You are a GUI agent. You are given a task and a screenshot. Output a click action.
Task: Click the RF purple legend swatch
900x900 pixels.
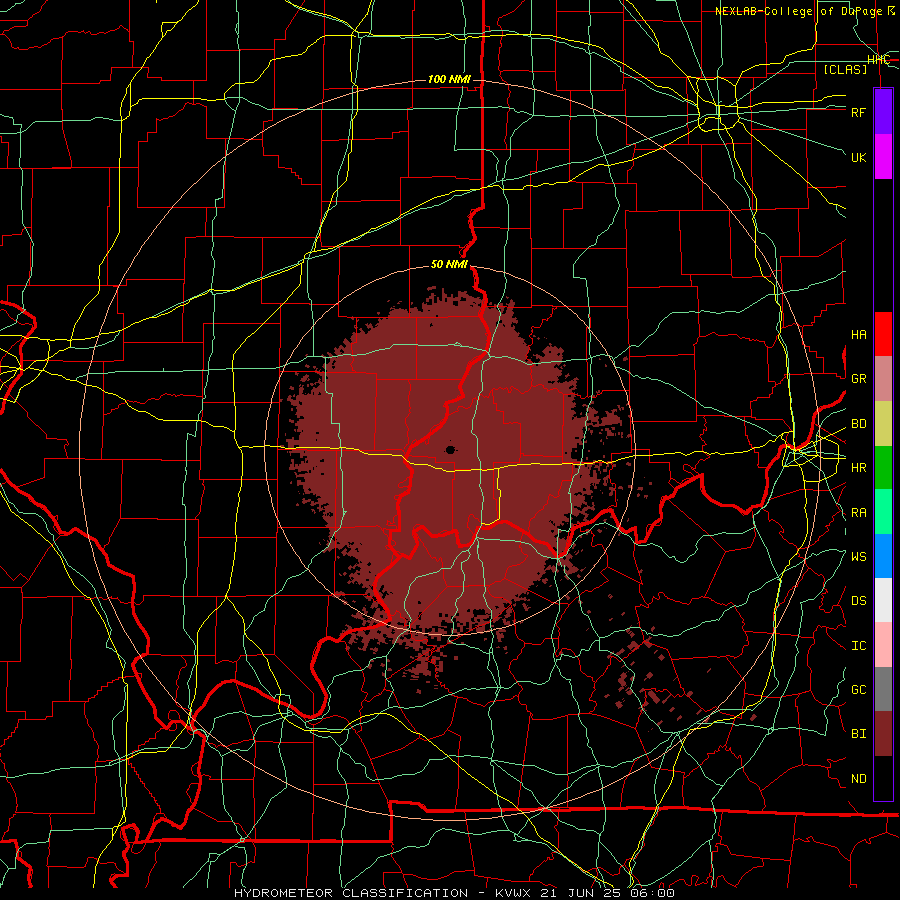click(x=883, y=112)
